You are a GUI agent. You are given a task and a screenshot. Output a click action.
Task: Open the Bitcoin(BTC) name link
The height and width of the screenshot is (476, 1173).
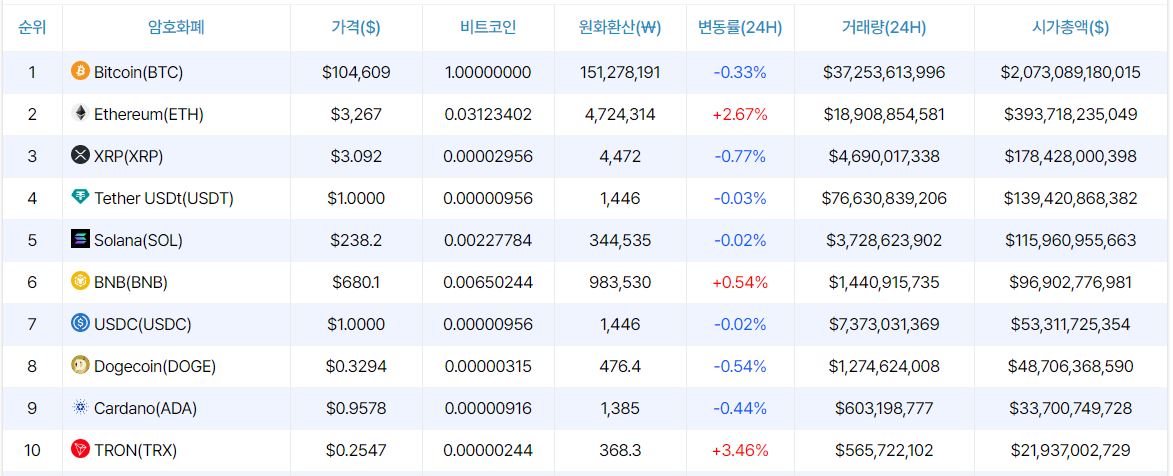(x=138, y=73)
